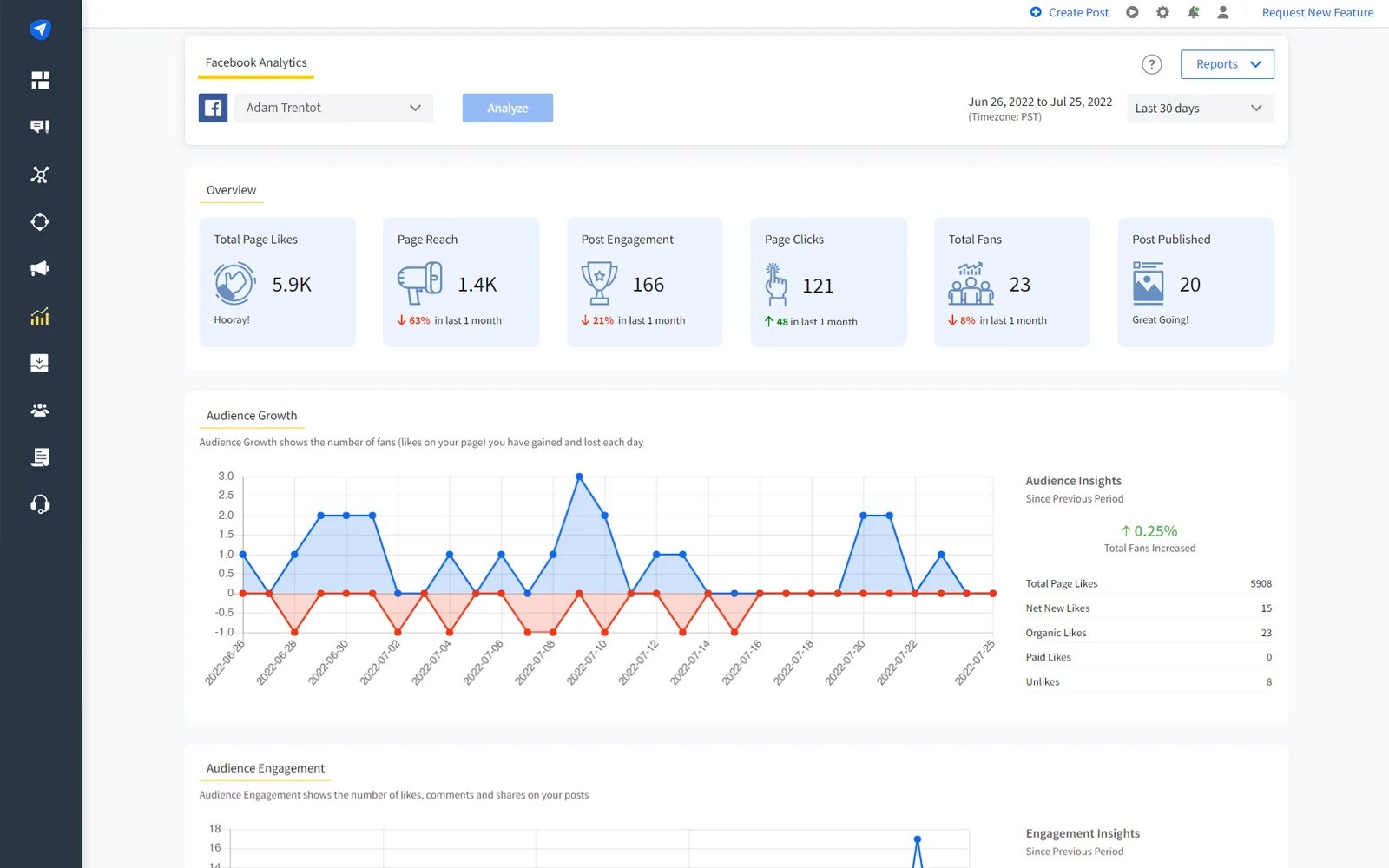The width and height of the screenshot is (1389, 868).
Task: Open notifications via the bell icon
Action: pos(1193,12)
